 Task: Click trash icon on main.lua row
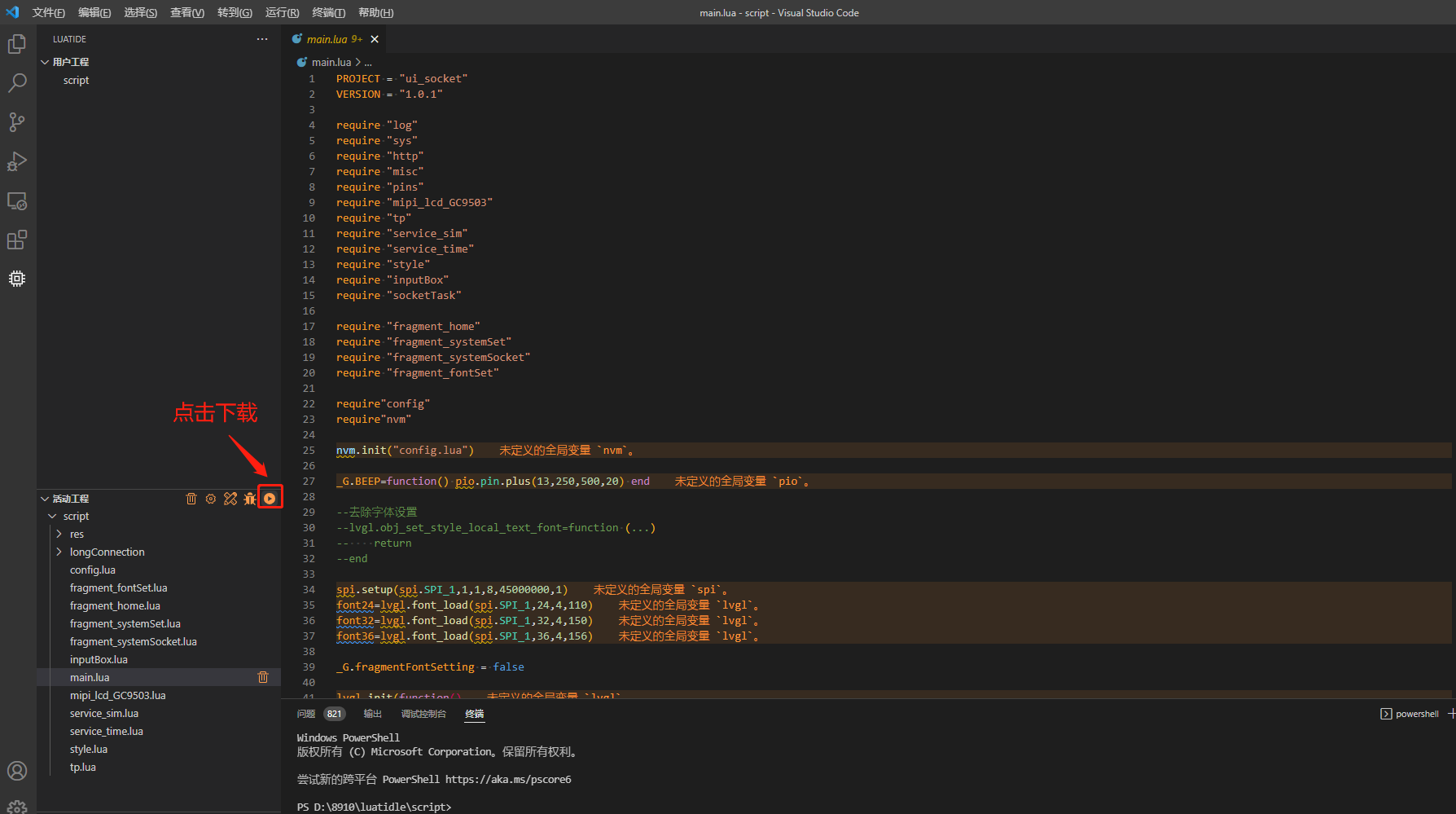(x=263, y=677)
